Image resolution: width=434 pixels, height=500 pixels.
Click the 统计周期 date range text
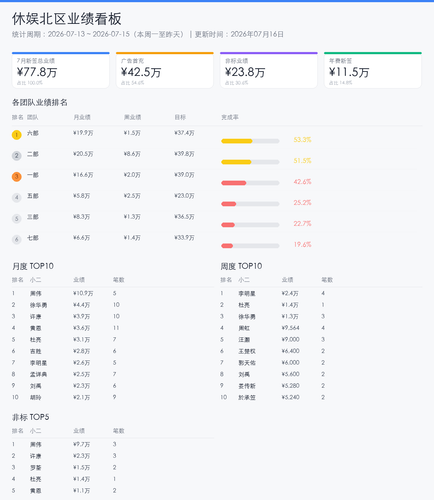click(98, 34)
